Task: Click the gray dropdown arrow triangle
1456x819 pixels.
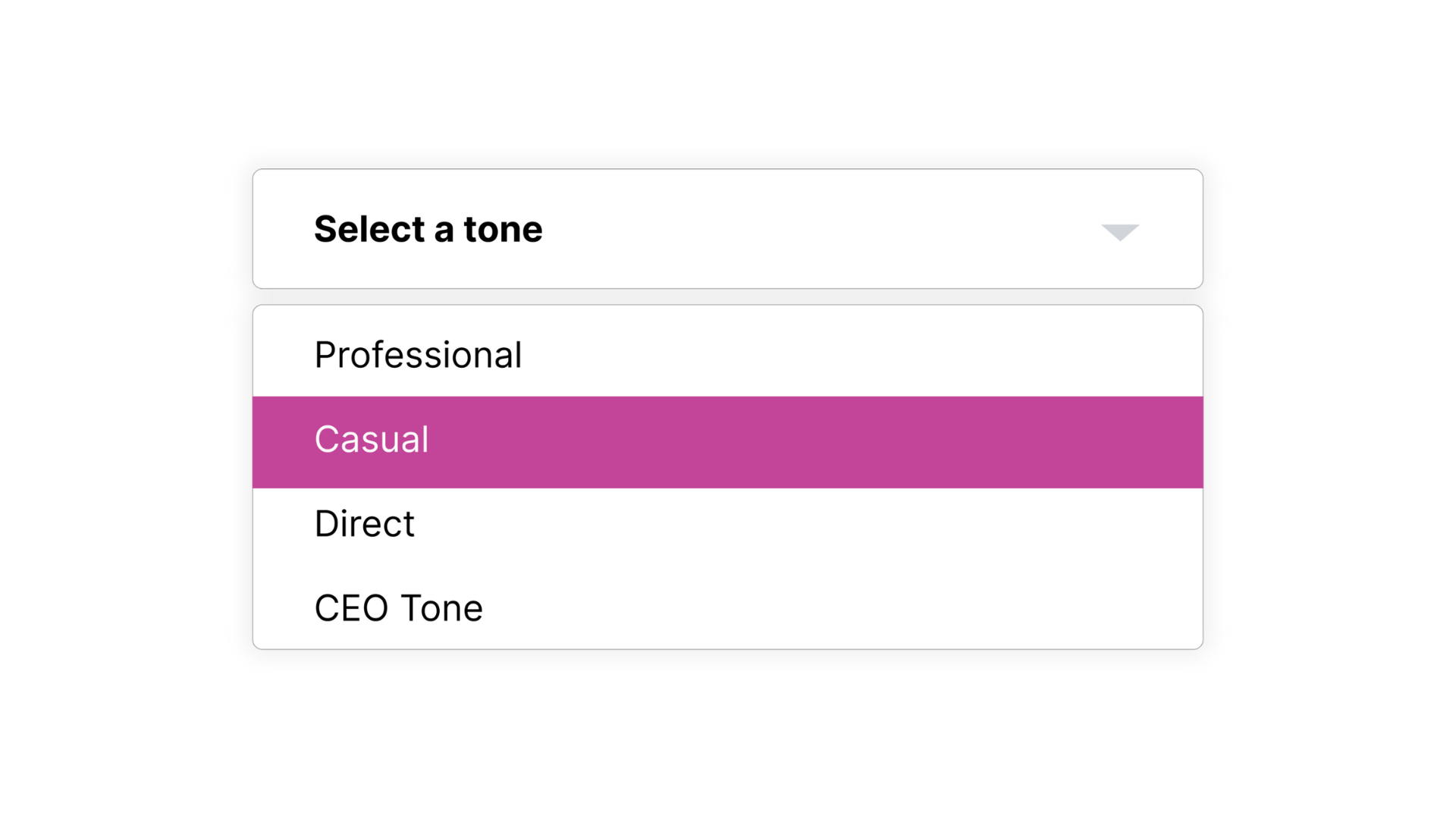Action: [1120, 232]
